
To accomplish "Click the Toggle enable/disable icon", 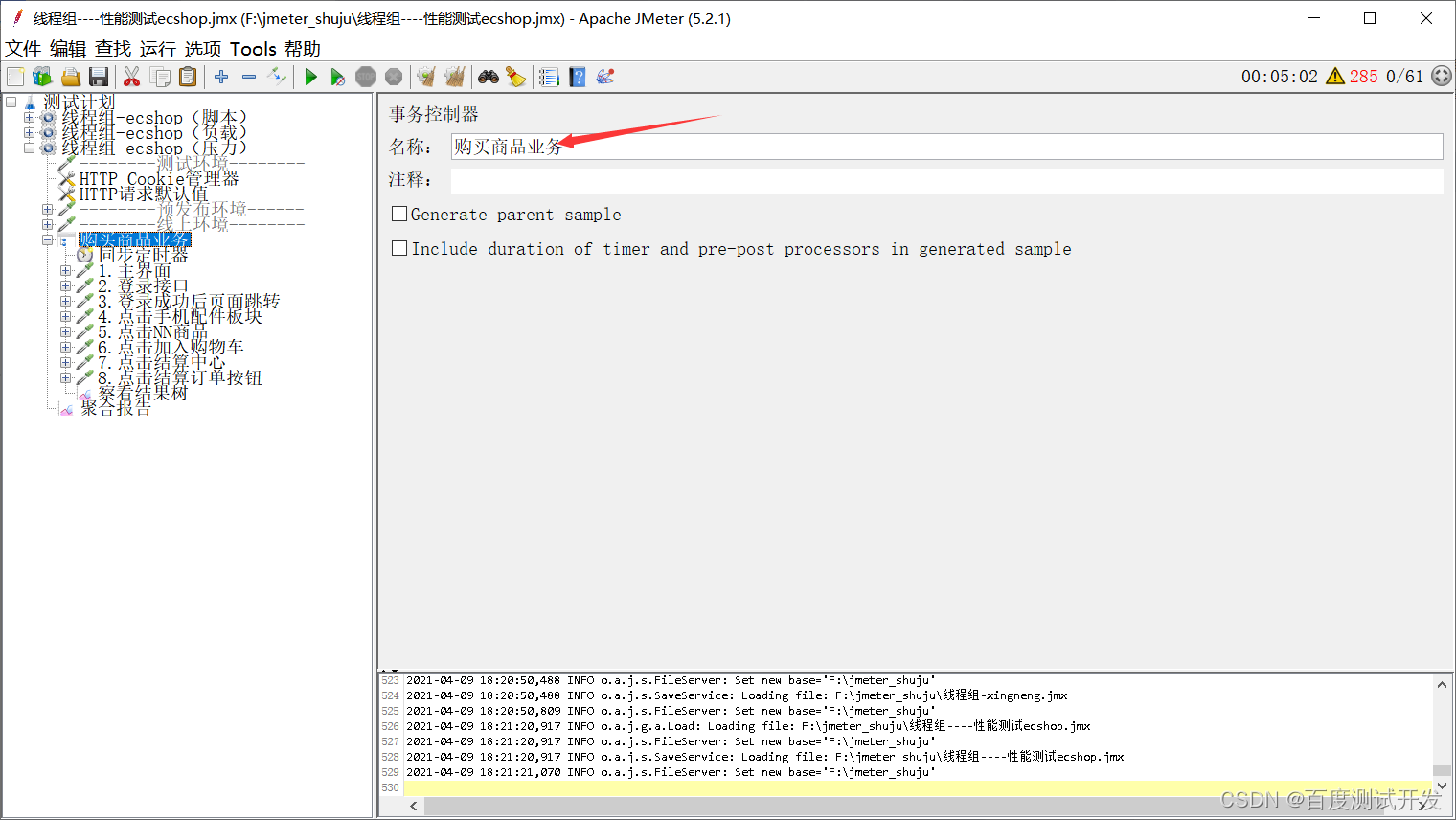I will point(277,77).
